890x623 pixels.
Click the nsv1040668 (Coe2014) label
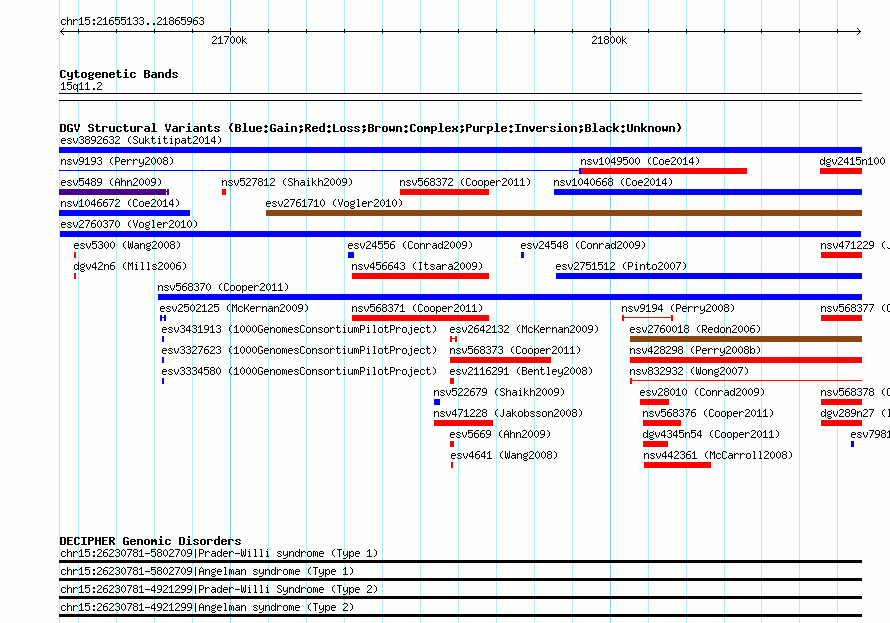613,182
